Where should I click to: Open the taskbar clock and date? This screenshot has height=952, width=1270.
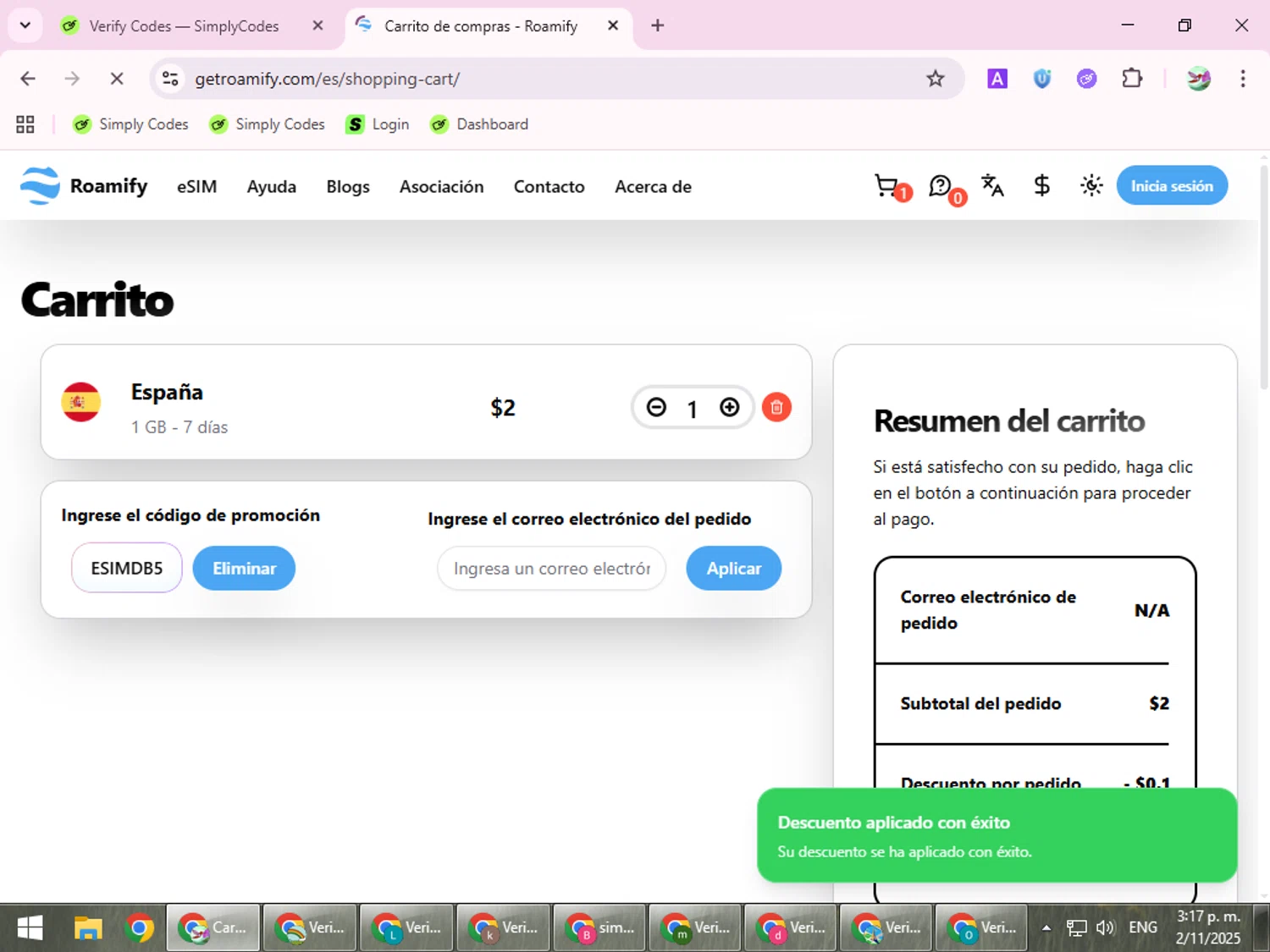[x=1208, y=927]
